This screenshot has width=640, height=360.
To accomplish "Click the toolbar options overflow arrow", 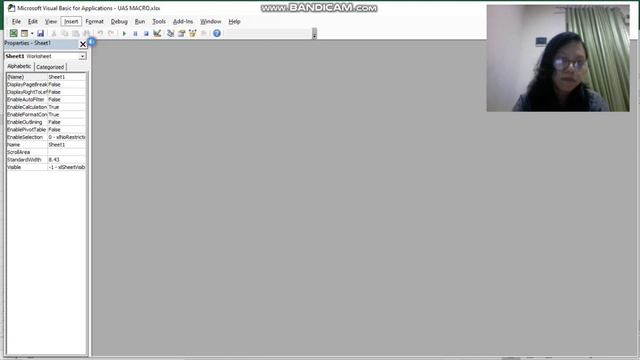I will click(x=314, y=34).
